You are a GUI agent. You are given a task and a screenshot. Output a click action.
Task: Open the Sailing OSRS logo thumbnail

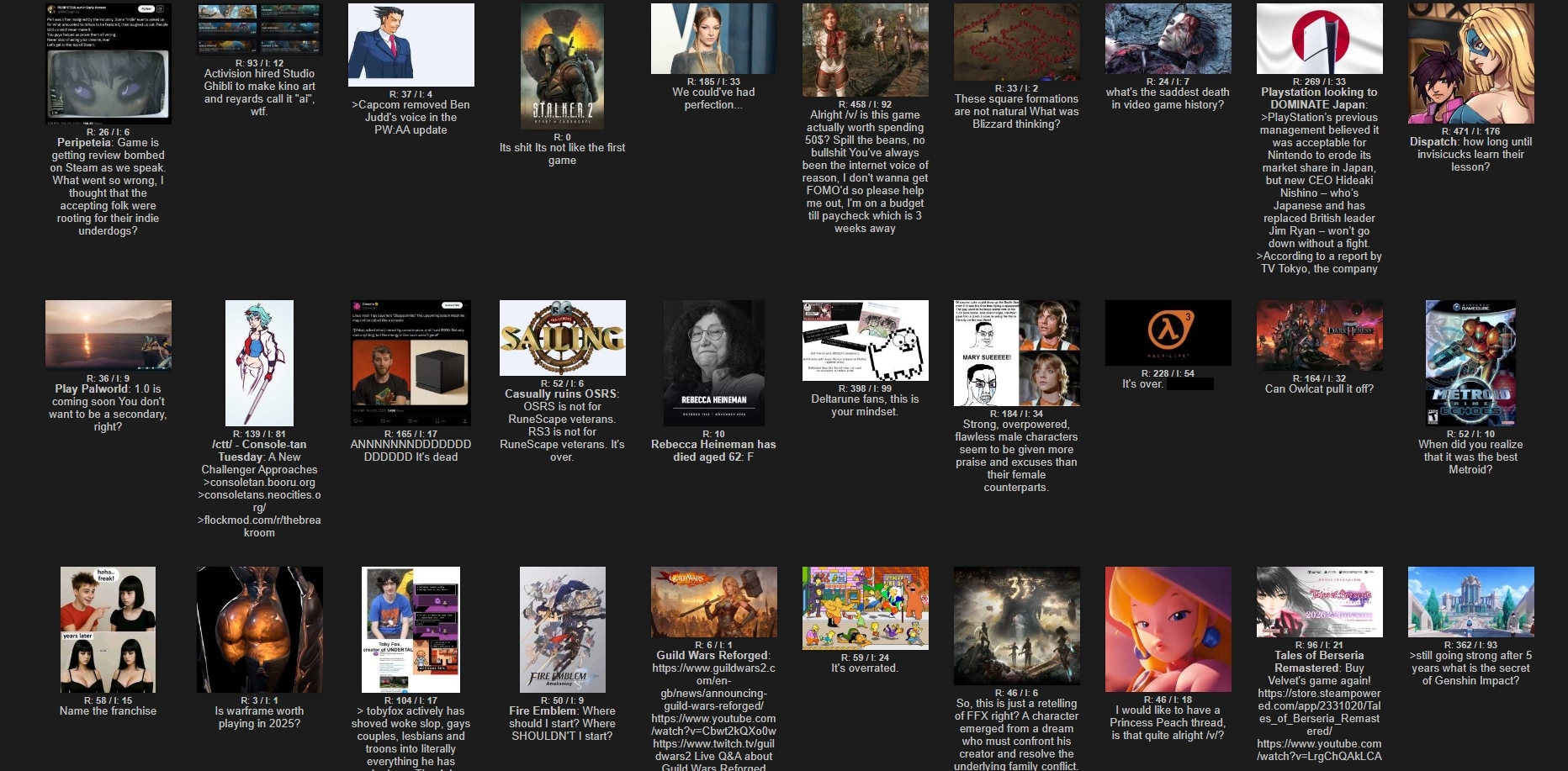[x=563, y=338]
